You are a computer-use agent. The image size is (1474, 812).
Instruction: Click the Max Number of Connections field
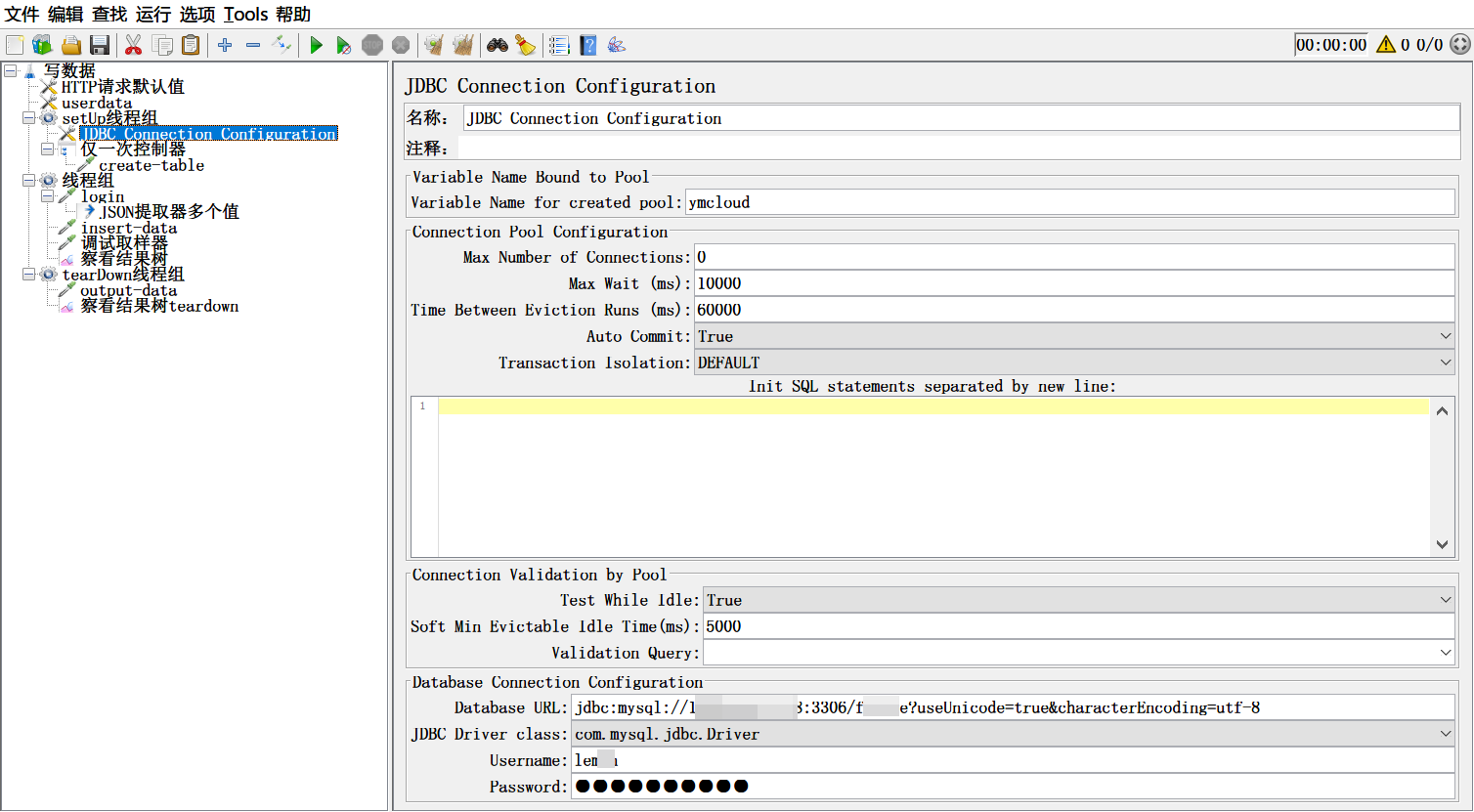(1073, 257)
